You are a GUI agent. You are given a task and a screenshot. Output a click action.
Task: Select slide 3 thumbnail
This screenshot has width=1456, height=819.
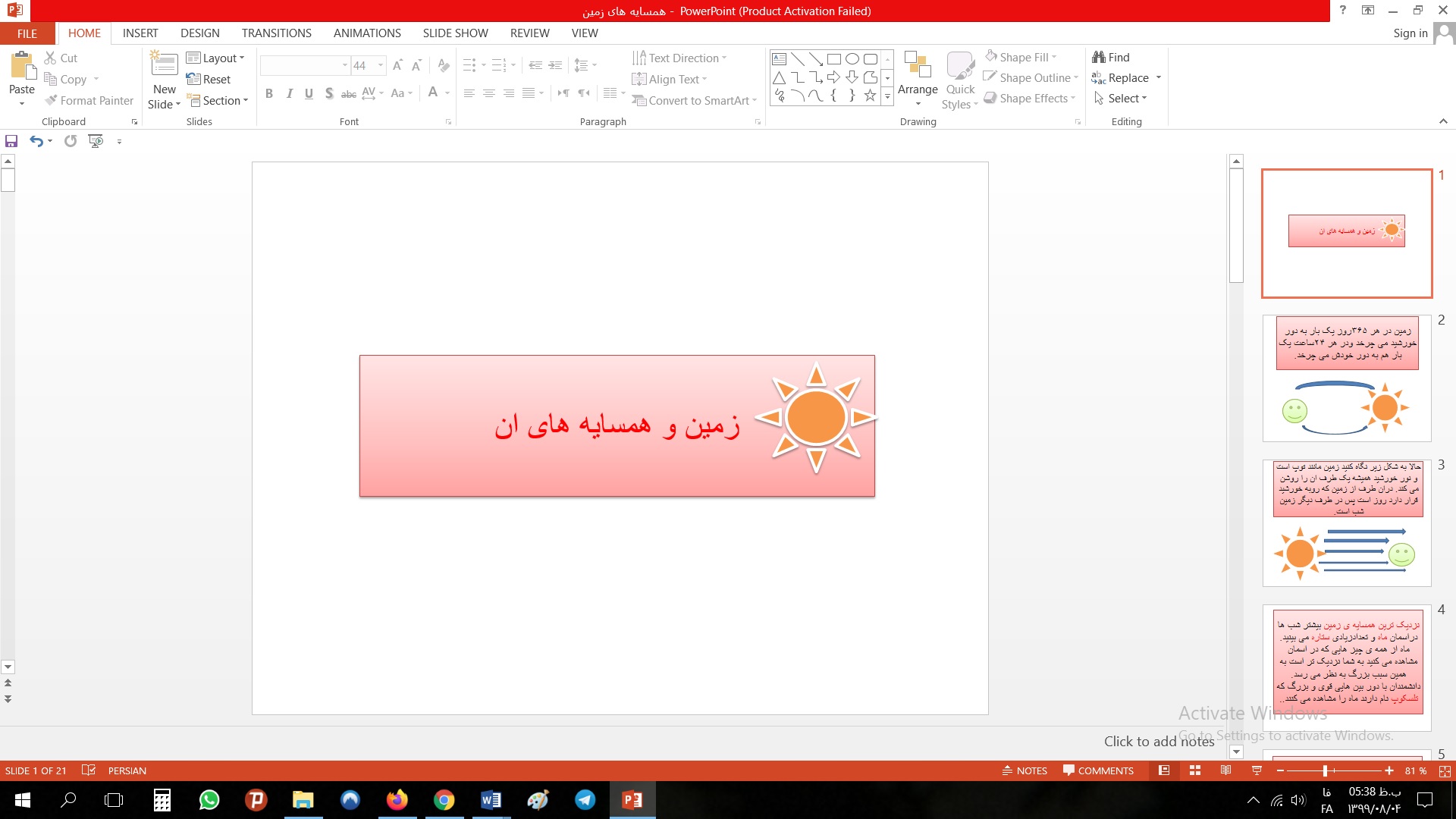pyautogui.click(x=1346, y=522)
